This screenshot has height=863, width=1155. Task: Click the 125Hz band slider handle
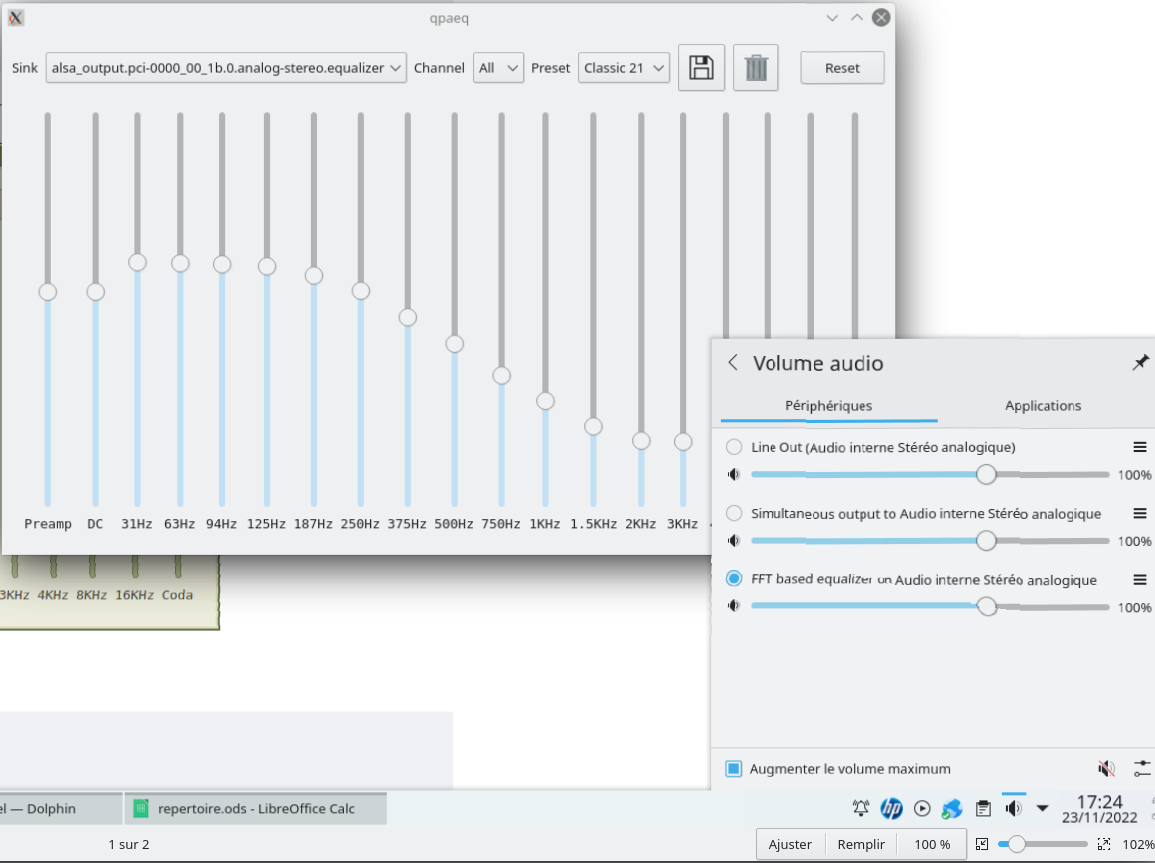267,266
